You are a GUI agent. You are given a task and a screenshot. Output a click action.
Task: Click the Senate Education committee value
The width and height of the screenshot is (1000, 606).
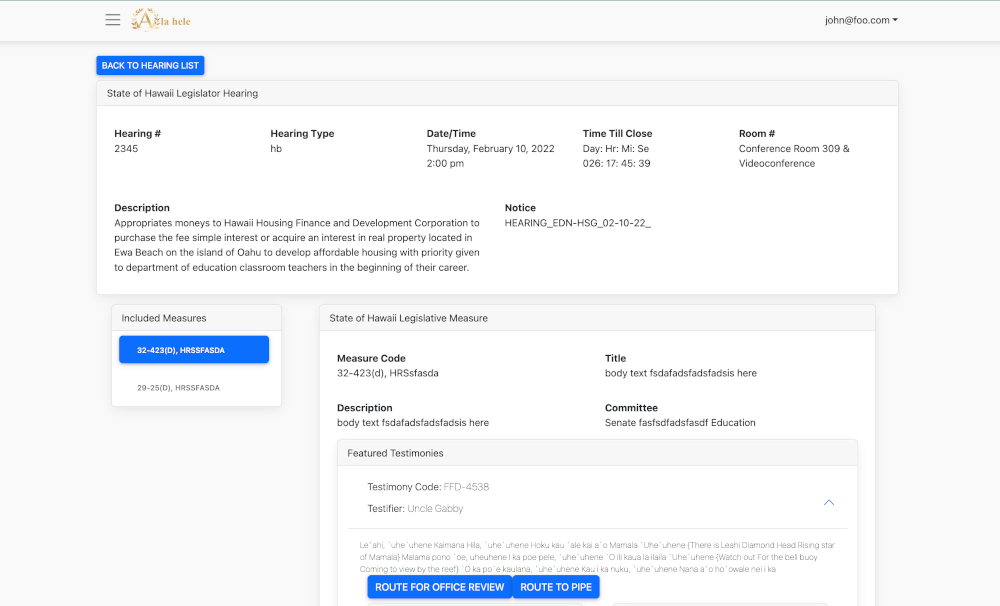point(680,423)
